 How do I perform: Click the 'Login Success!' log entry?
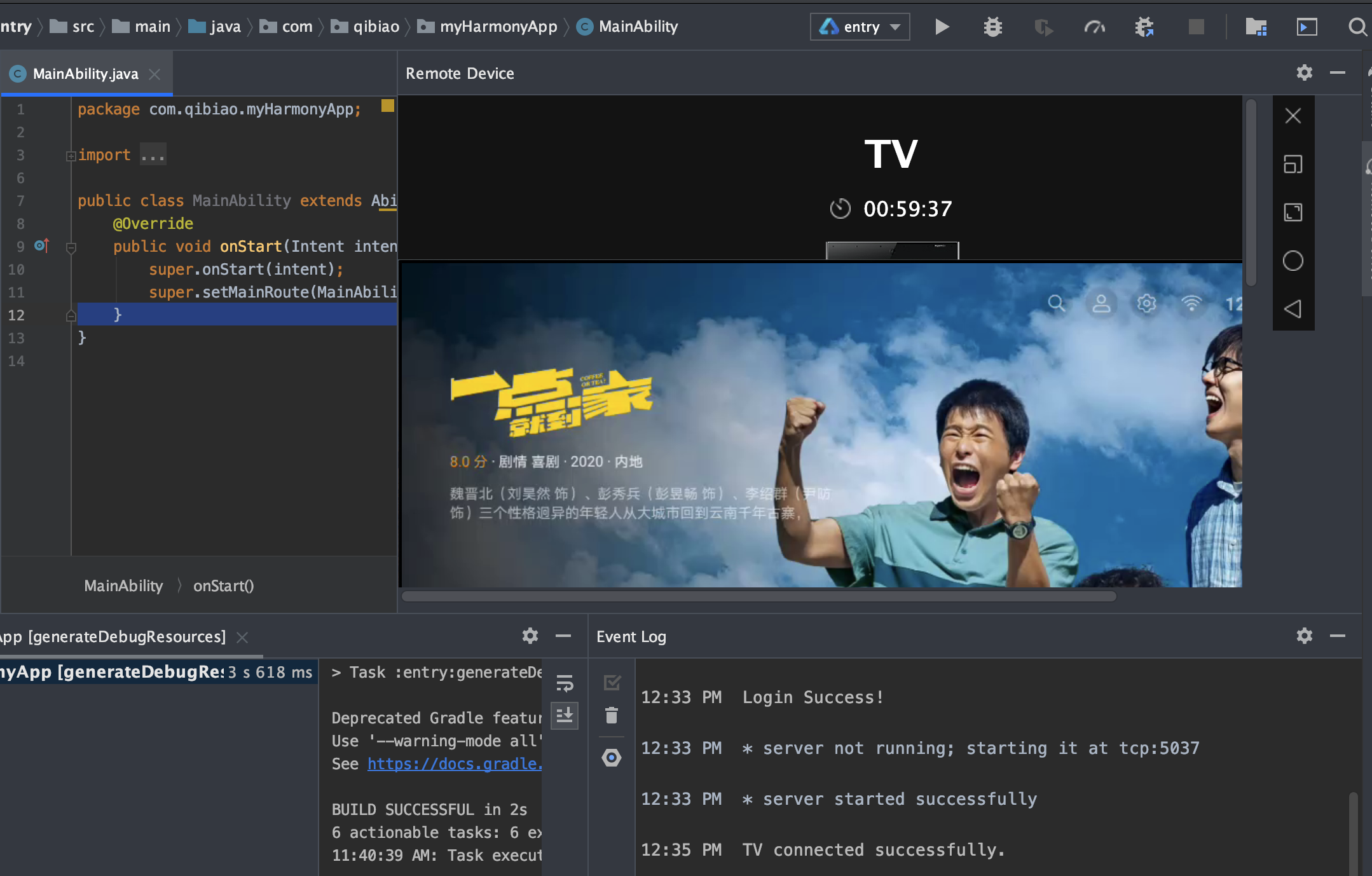[x=813, y=697]
